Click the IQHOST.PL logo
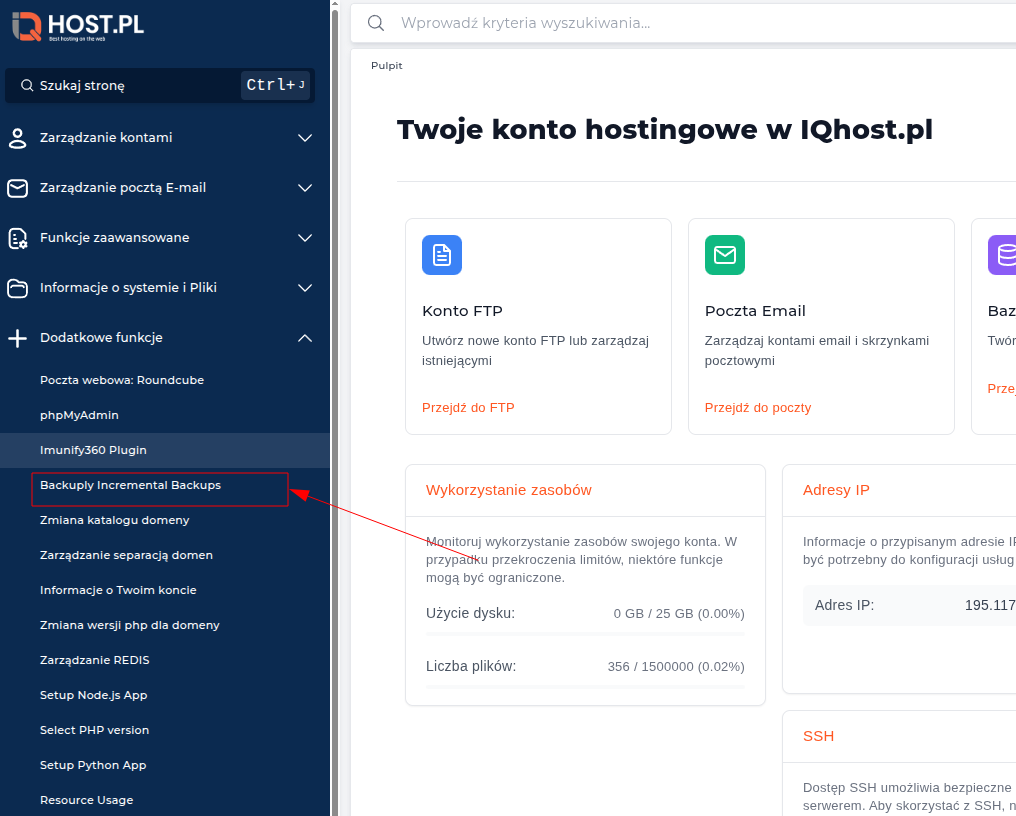The width and height of the screenshot is (1016, 816). click(78, 26)
